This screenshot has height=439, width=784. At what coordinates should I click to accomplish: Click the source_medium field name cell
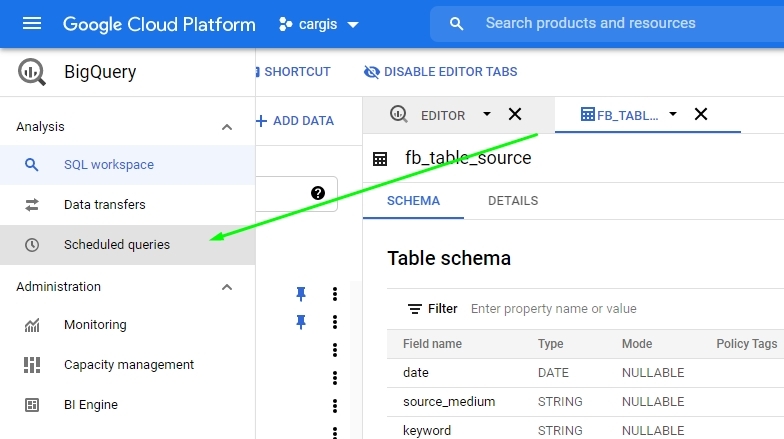pyautogui.click(x=449, y=402)
